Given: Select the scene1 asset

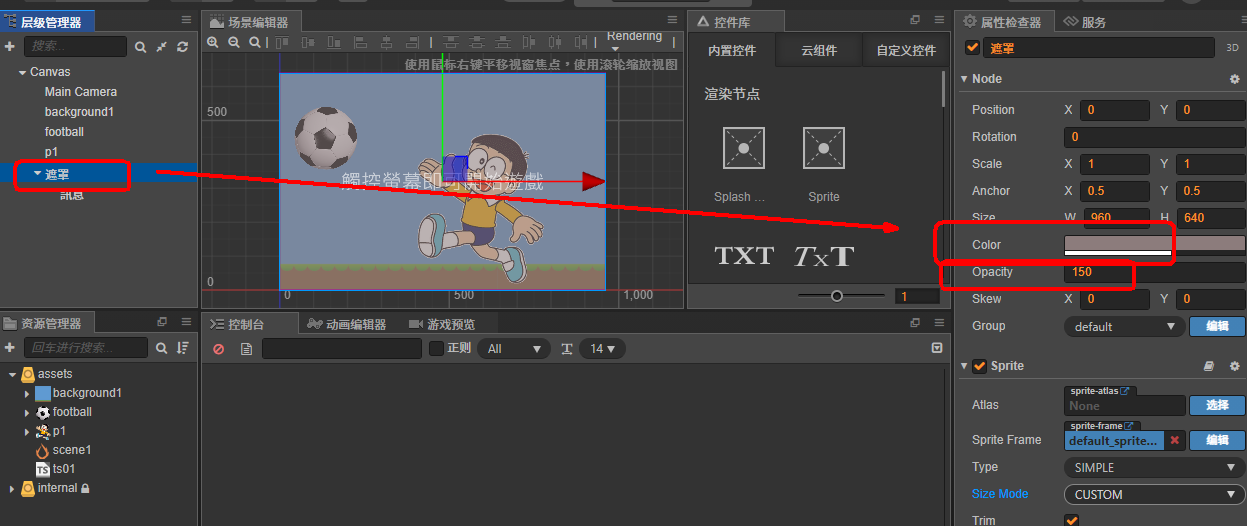Looking at the screenshot, I should coord(72,451).
